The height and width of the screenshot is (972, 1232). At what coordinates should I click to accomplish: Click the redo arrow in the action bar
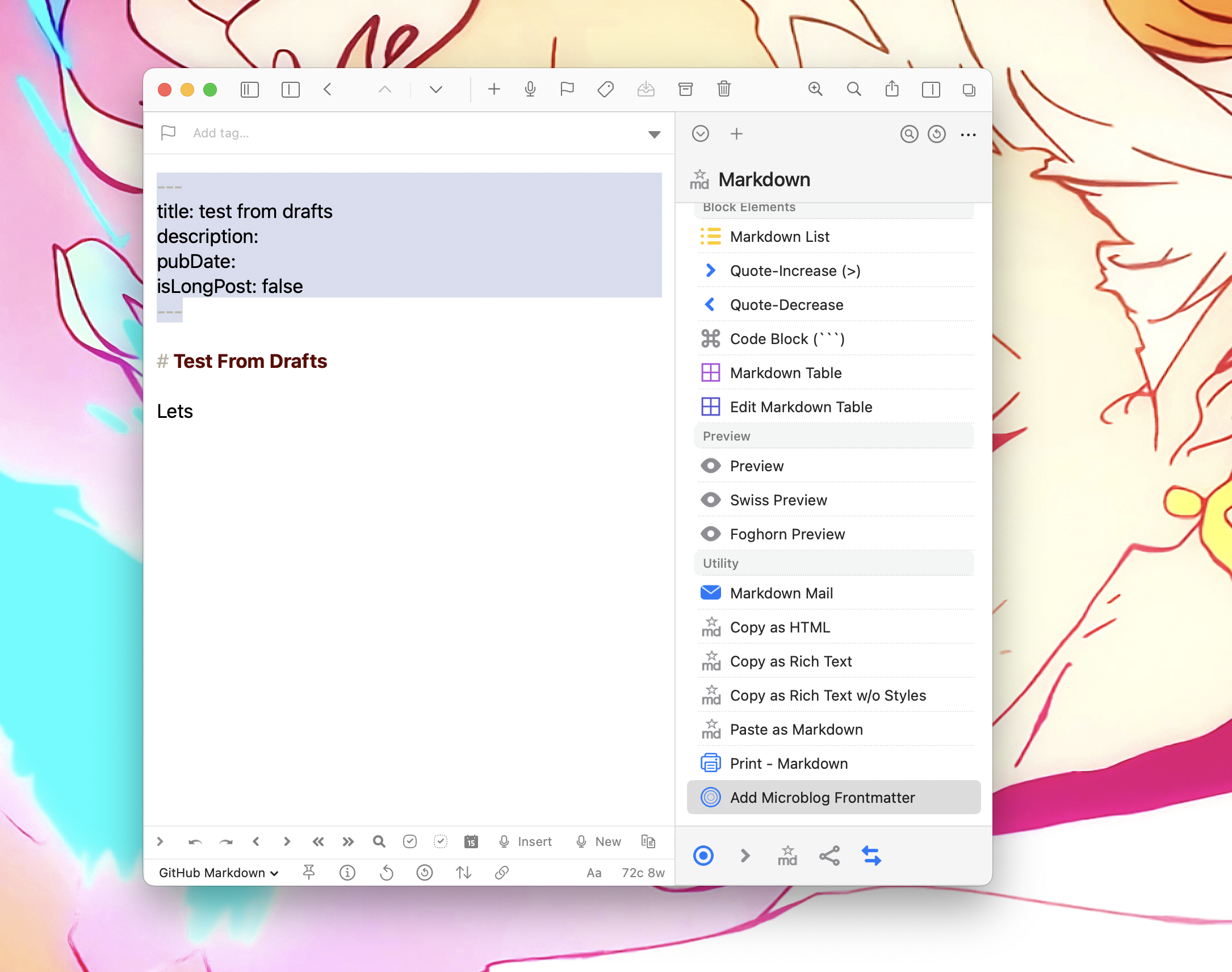coord(226,841)
